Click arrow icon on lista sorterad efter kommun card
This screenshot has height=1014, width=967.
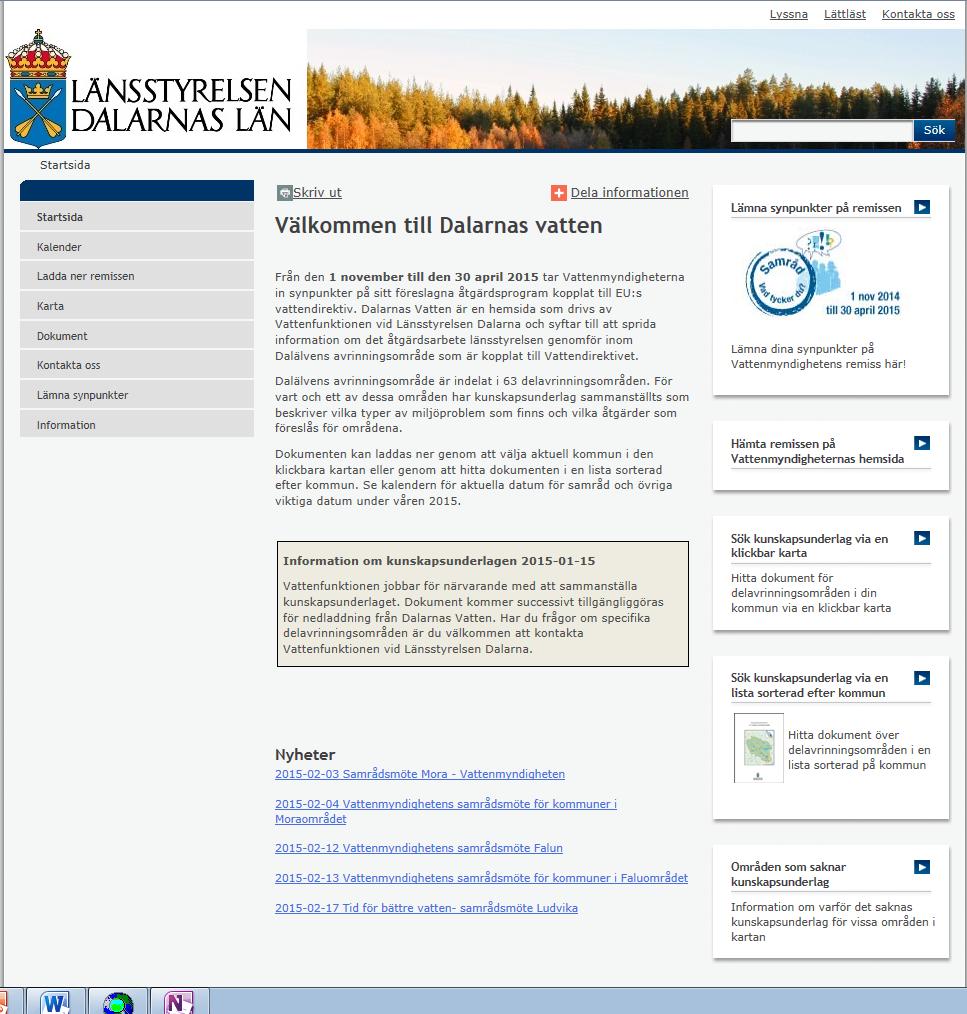pos(922,678)
